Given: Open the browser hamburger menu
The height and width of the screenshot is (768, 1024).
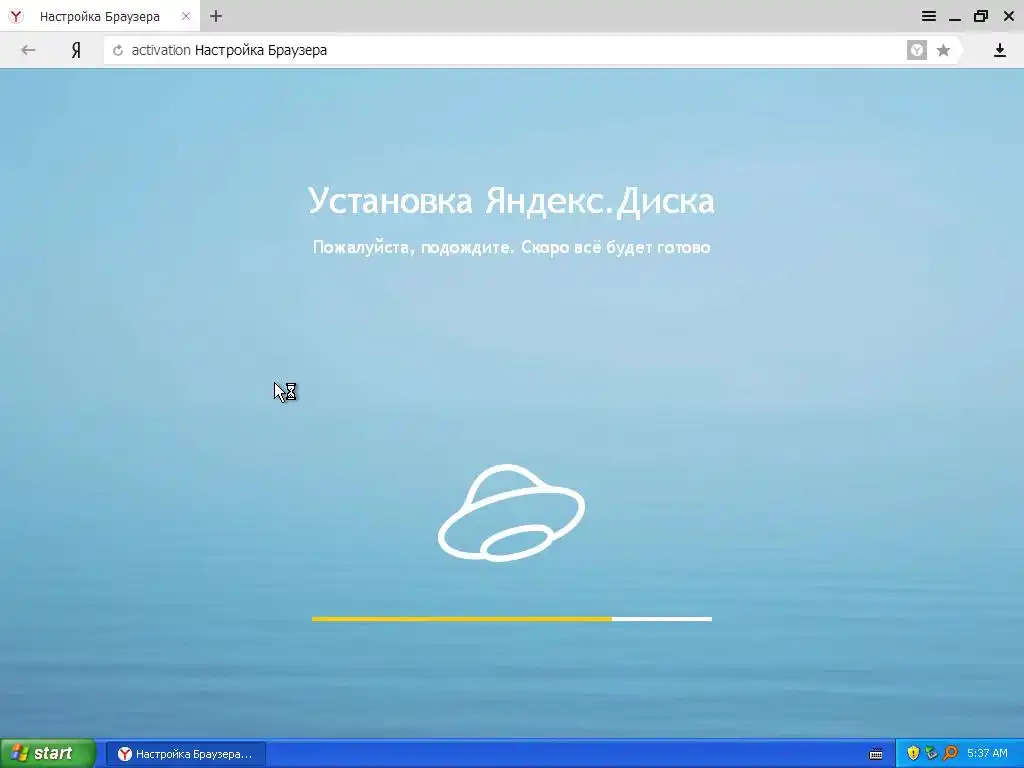Looking at the screenshot, I should 929,16.
